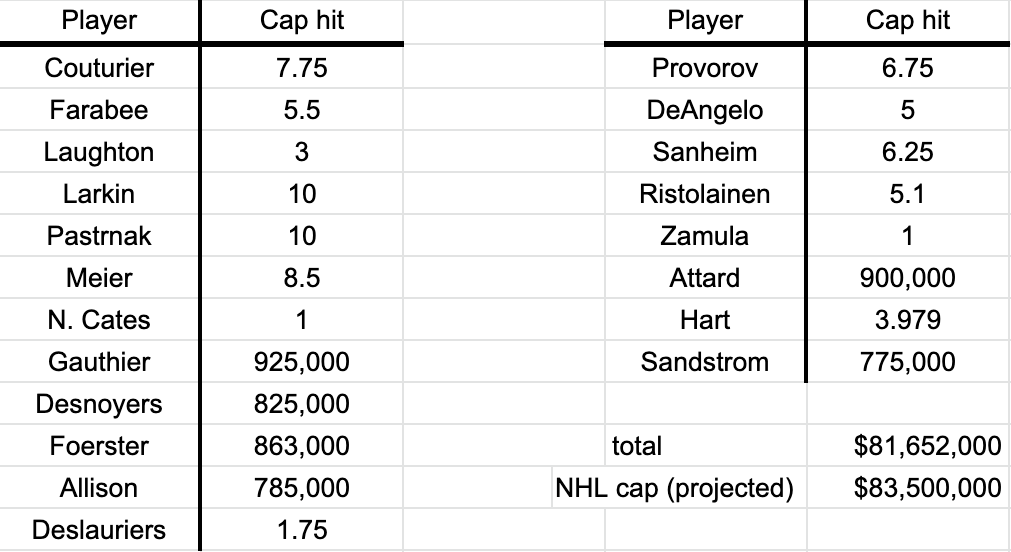1011x552 pixels.
Task: Select the Provorov player cell
Action: (704, 68)
